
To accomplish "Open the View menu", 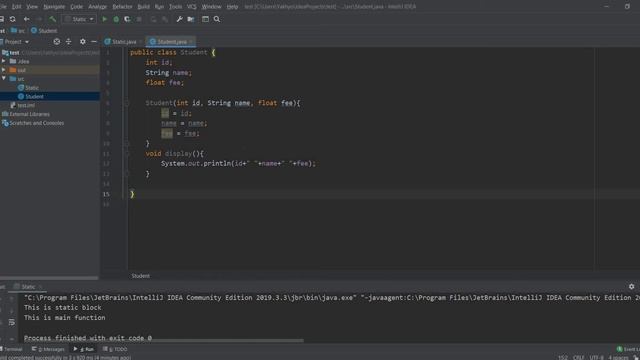I will coord(32,7).
